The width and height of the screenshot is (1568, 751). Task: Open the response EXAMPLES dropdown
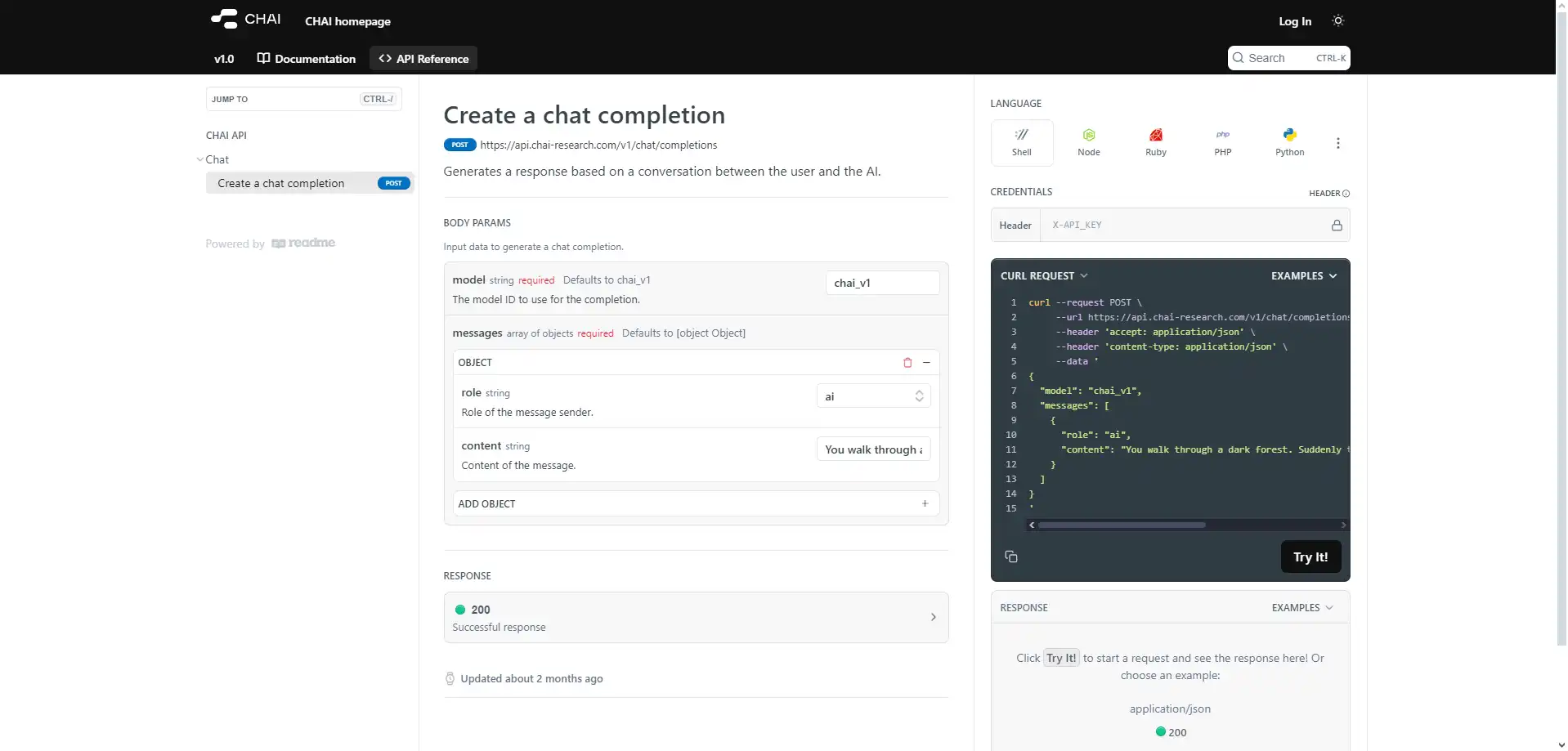tap(1302, 608)
